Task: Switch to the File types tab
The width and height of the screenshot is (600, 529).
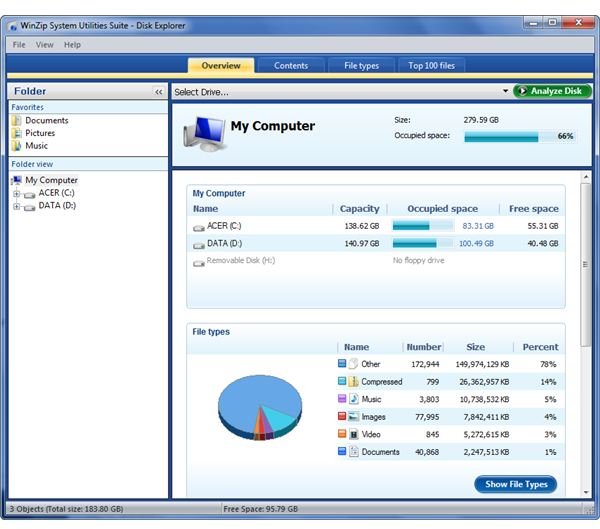Action: [x=361, y=65]
